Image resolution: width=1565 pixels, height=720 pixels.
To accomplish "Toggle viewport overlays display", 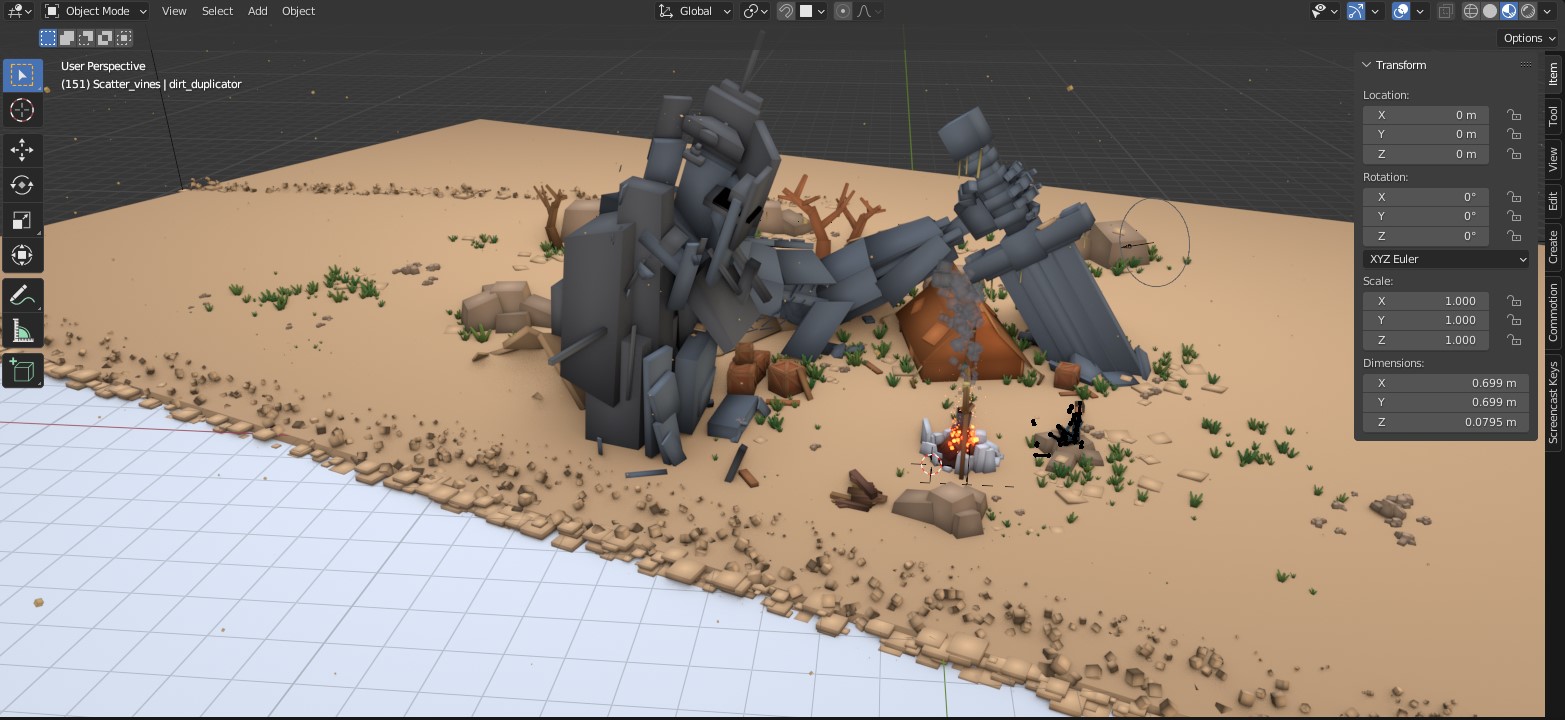I will tap(1401, 11).
